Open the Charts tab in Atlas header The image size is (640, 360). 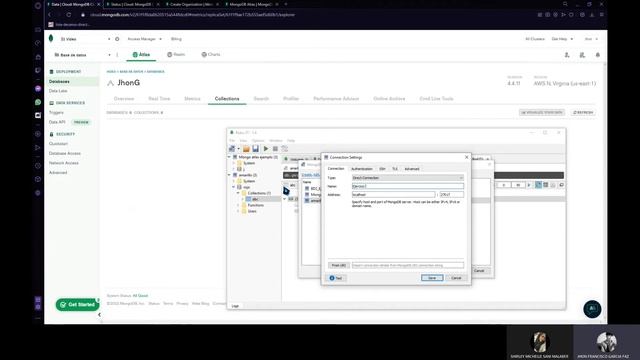(x=211, y=54)
